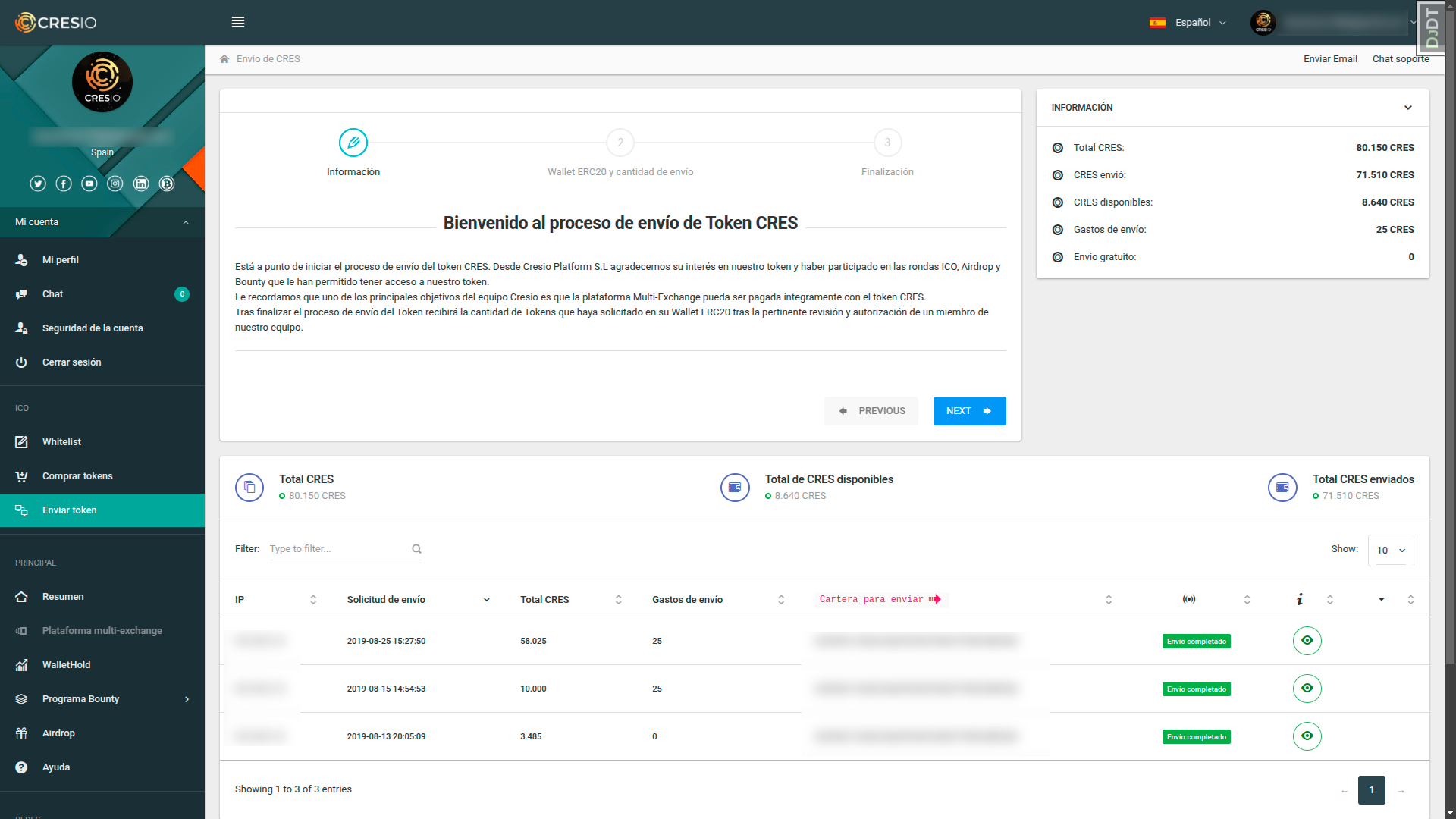View details of 2019-08-15 shipment

pos(1307,689)
